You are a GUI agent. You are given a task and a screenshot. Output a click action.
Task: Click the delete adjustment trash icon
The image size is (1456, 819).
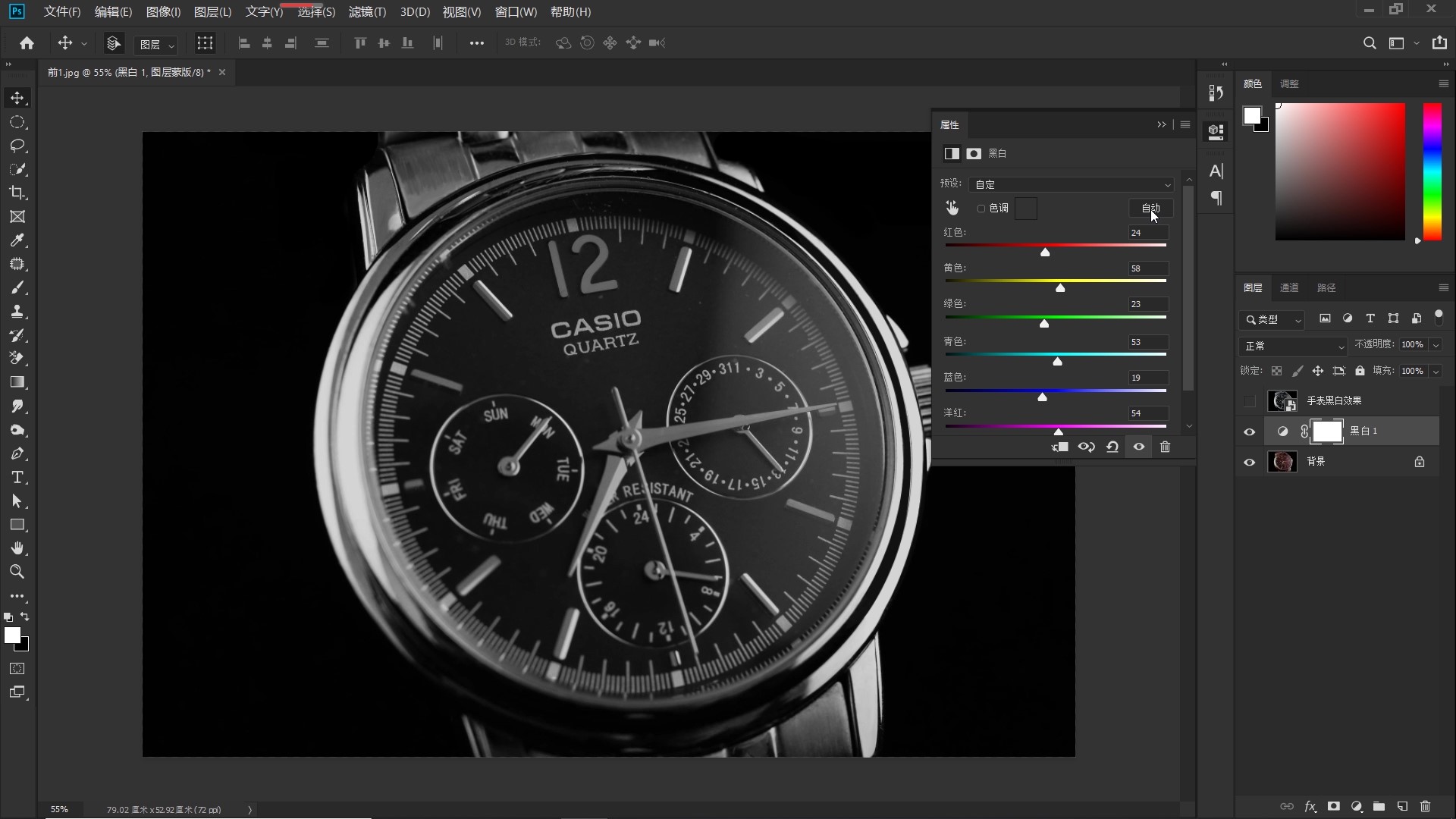(x=1166, y=447)
